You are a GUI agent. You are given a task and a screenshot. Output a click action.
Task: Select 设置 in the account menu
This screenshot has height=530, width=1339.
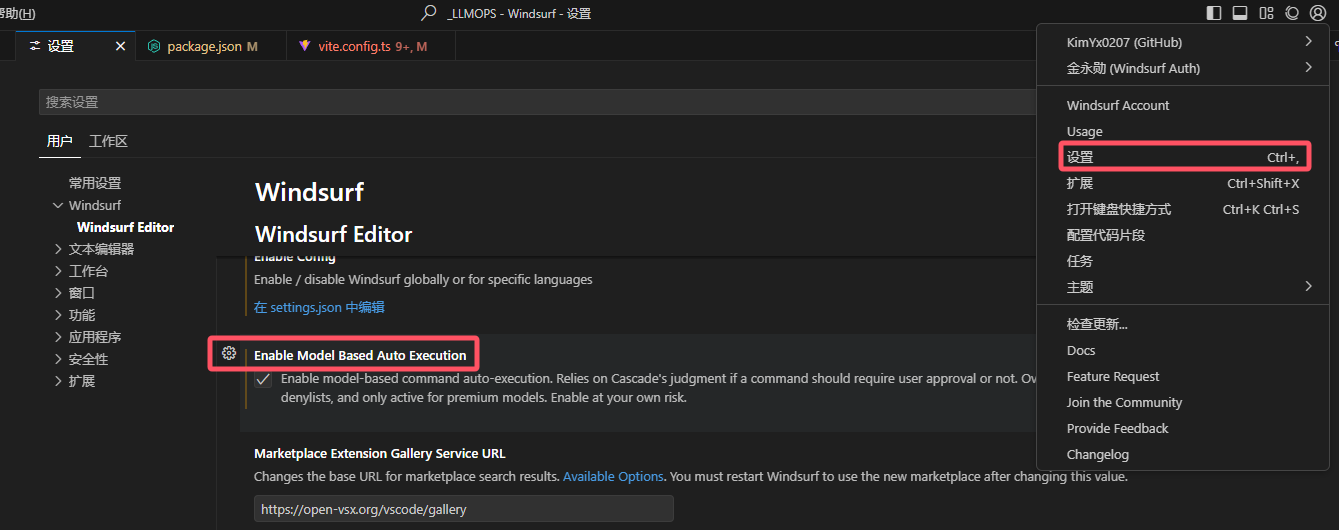[1184, 157]
